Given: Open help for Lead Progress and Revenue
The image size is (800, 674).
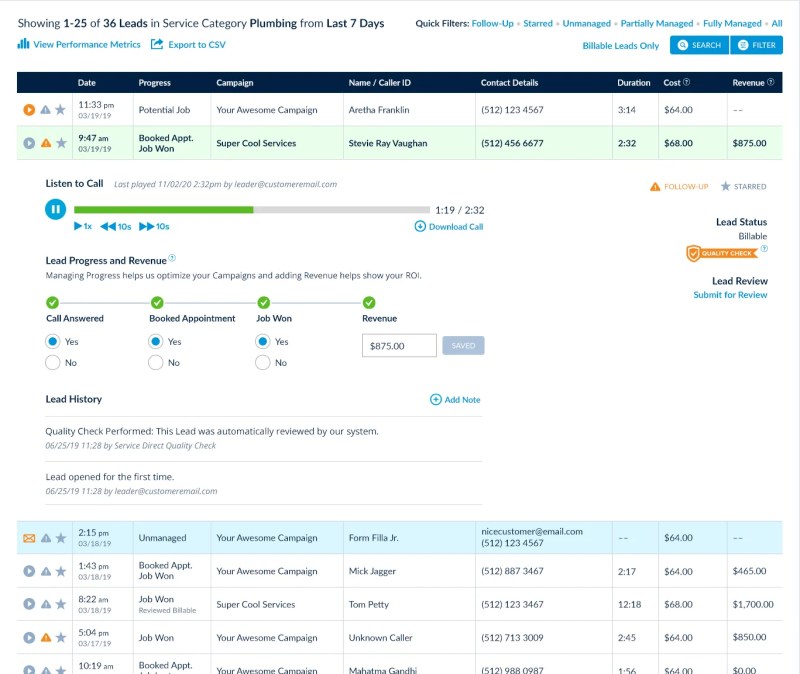Looking at the screenshot, I should click(x=172, y=258).
